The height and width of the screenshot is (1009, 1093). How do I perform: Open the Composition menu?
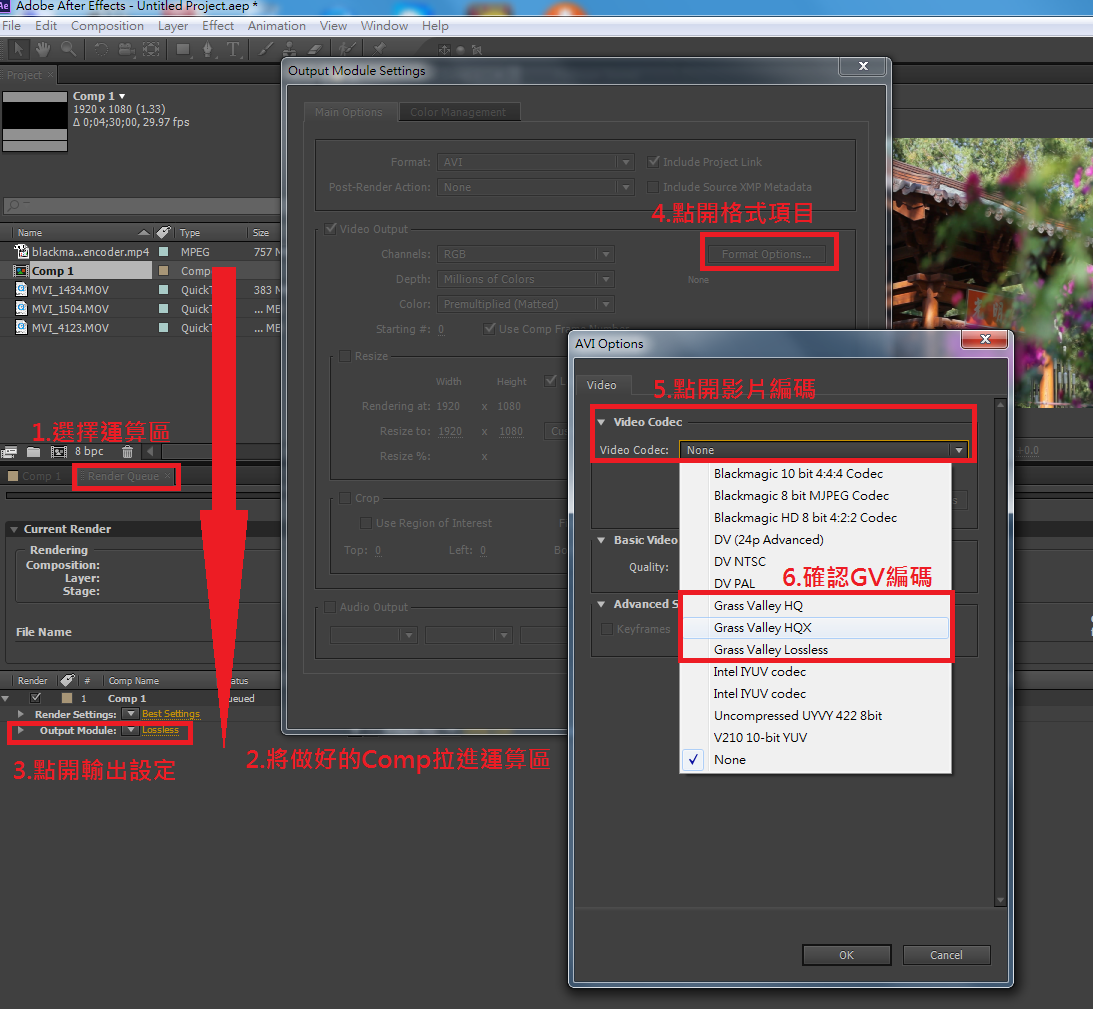(107, 26)
